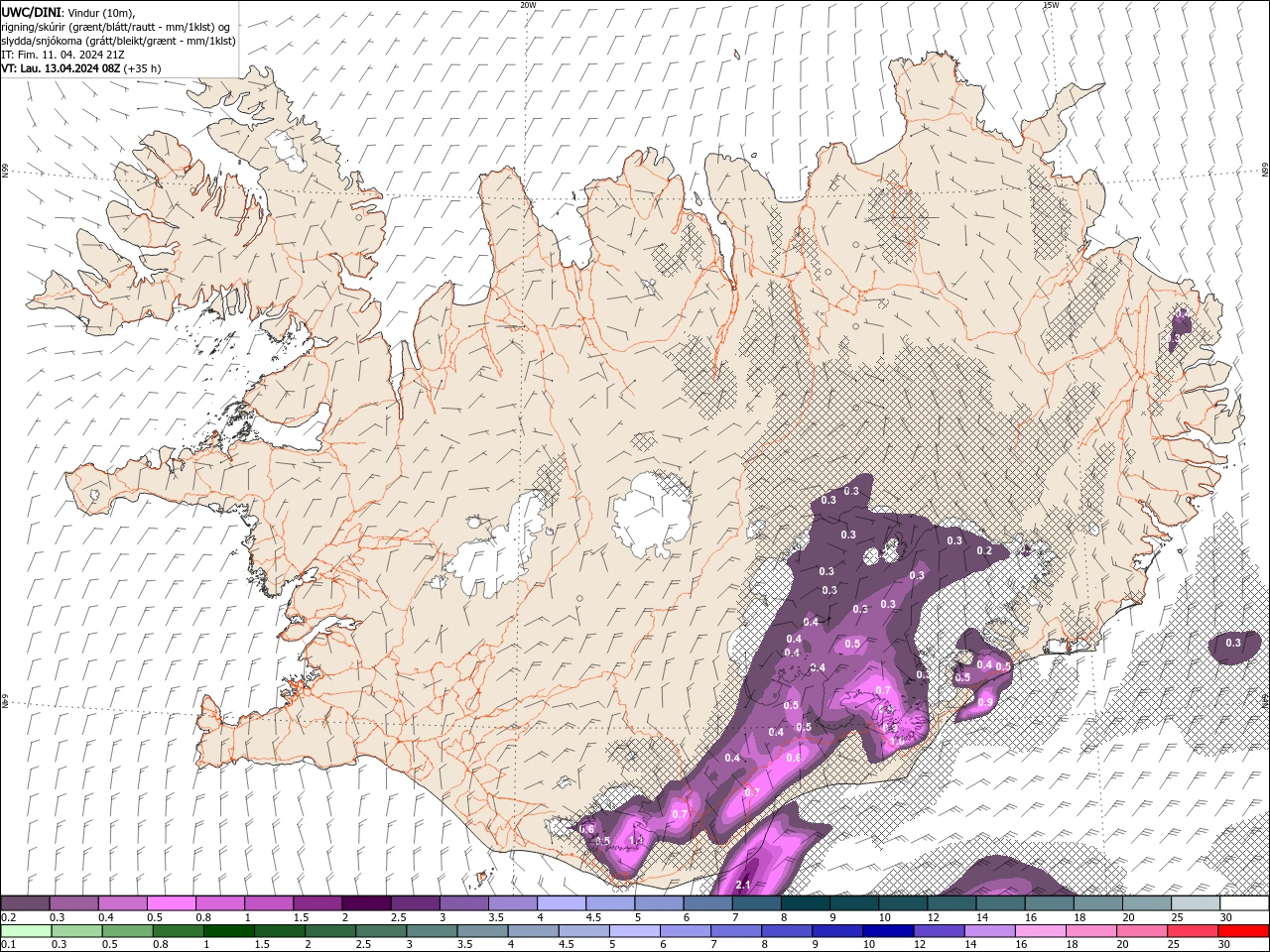Click the 0.2 label under the upper scale
The height and width of the screenshot is (952, 1270).
click(x=7, y=917)
